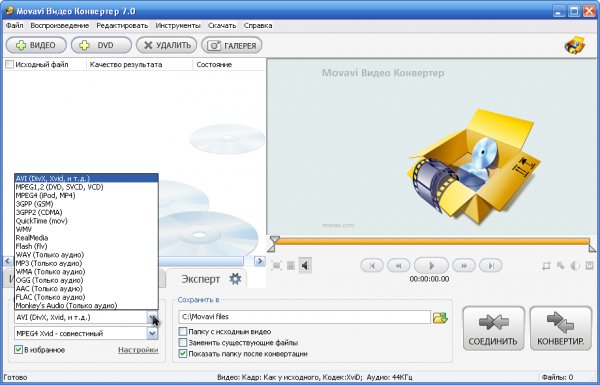This screenshot has height=385, width=600.
Task: Click the C:\Movavi files save path field
Action: 304,317
